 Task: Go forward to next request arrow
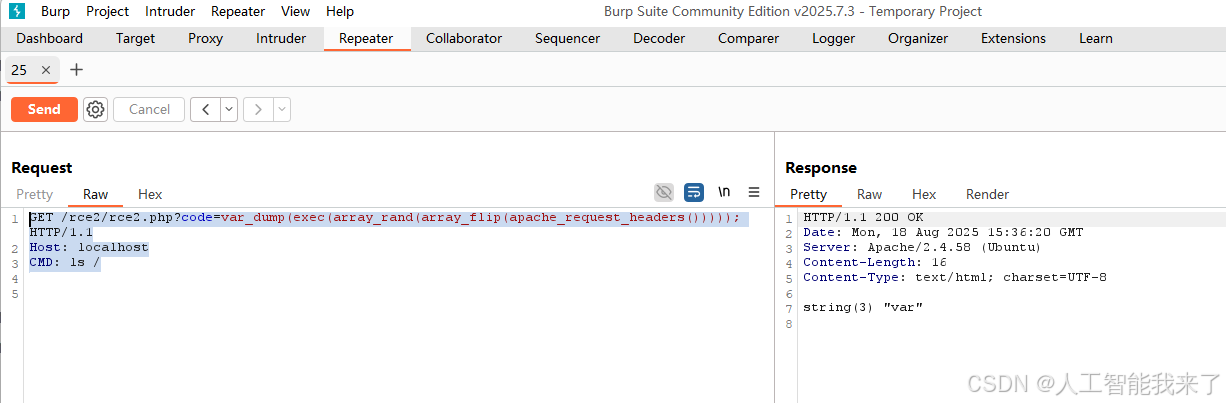pyautogui.click(x=258, y=110)
